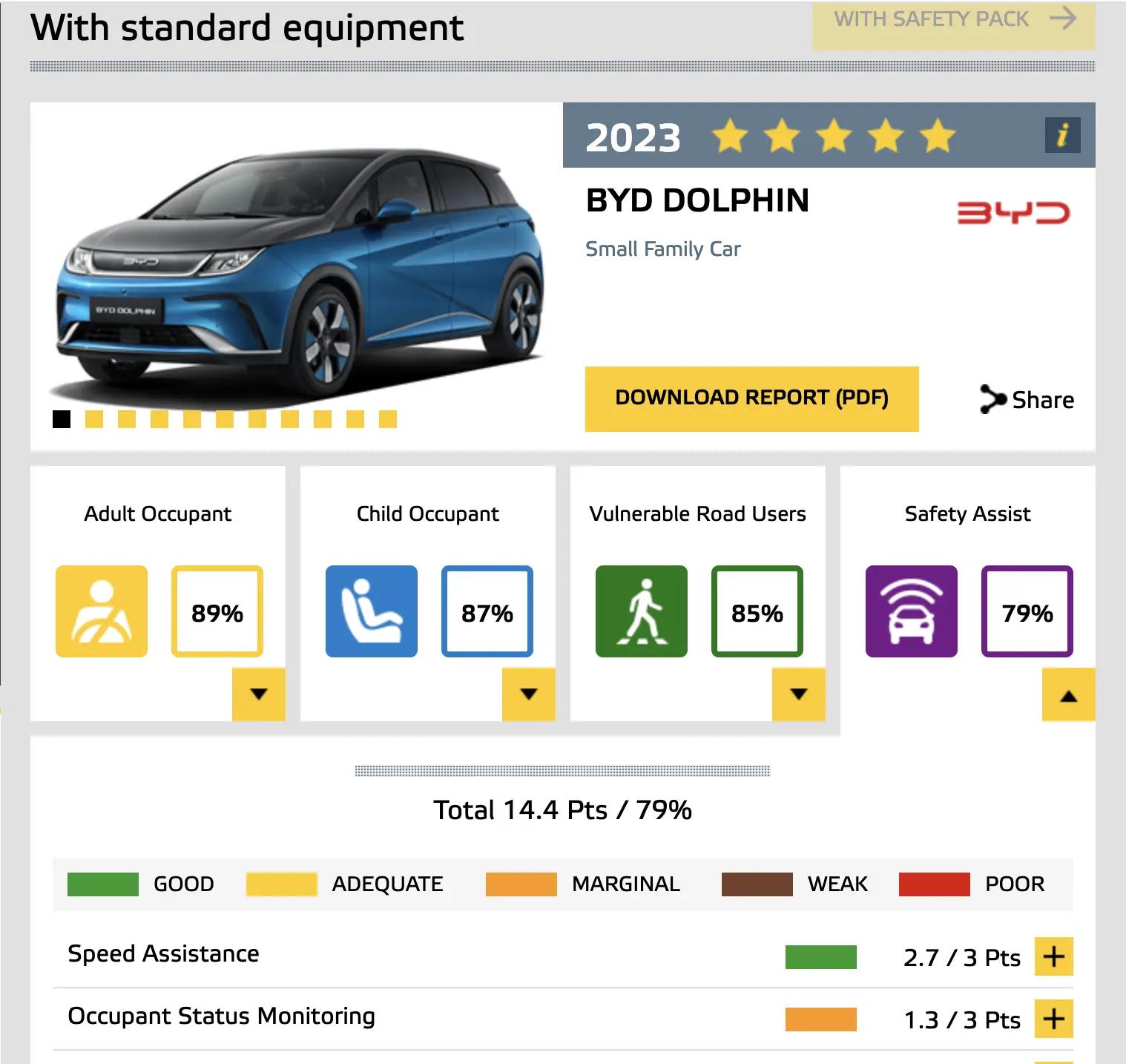Select the fourth carousel image dot

click(x=159, y=419)
